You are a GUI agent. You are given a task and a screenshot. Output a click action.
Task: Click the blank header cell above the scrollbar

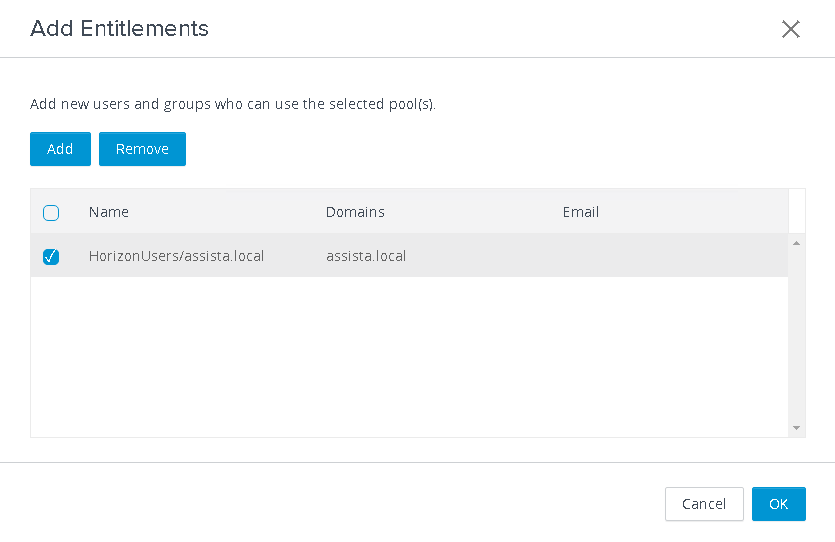[x=797, y=211]
